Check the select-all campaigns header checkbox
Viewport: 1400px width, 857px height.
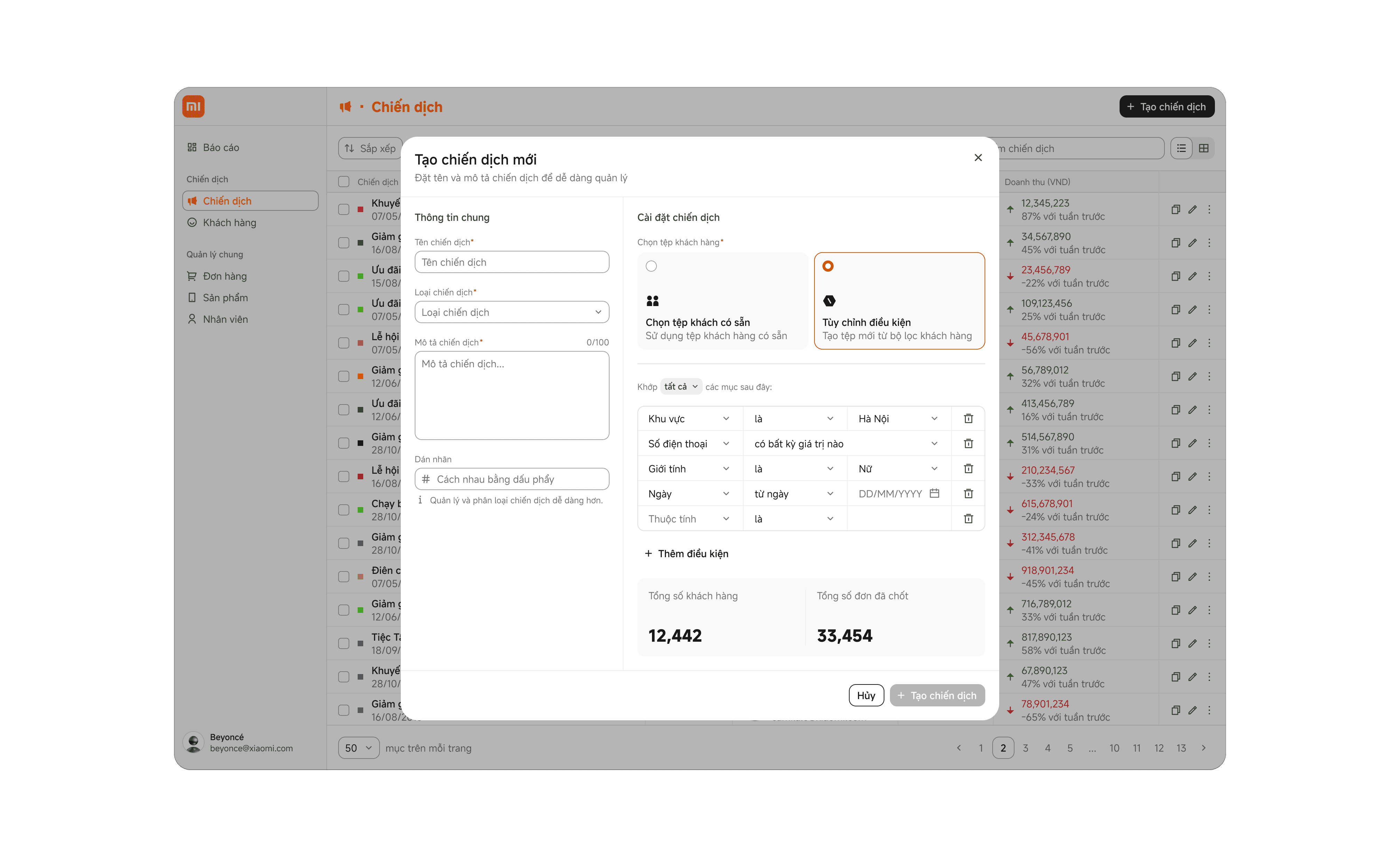(x=344, y=182)
